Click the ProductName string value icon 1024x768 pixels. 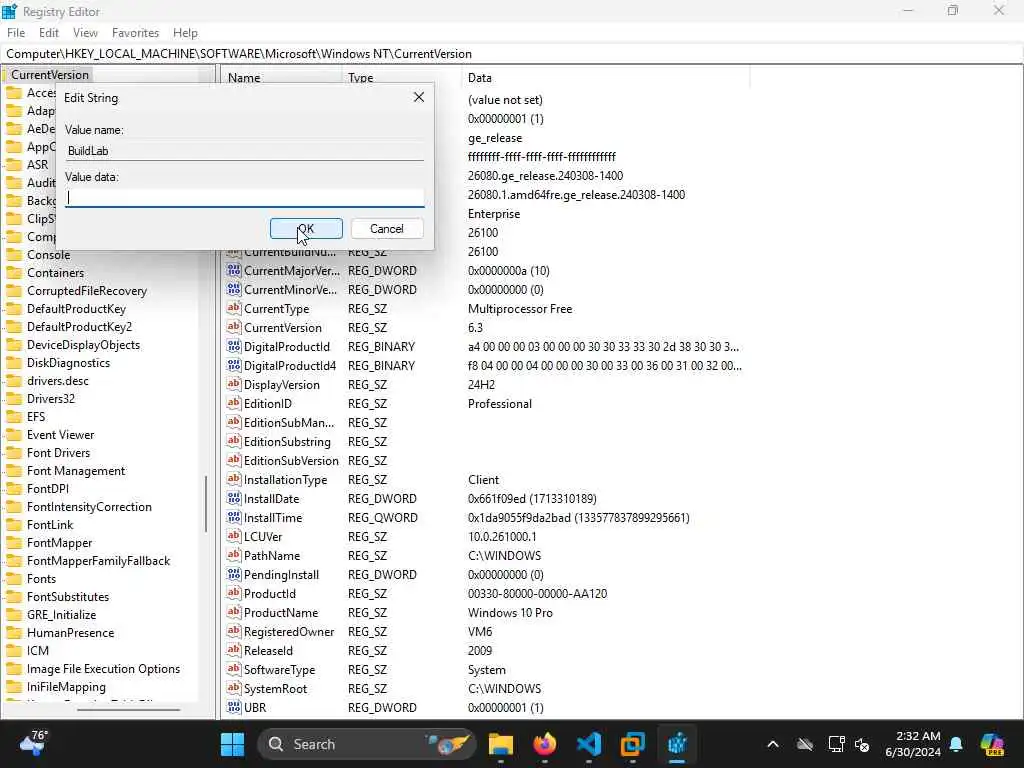234,612
